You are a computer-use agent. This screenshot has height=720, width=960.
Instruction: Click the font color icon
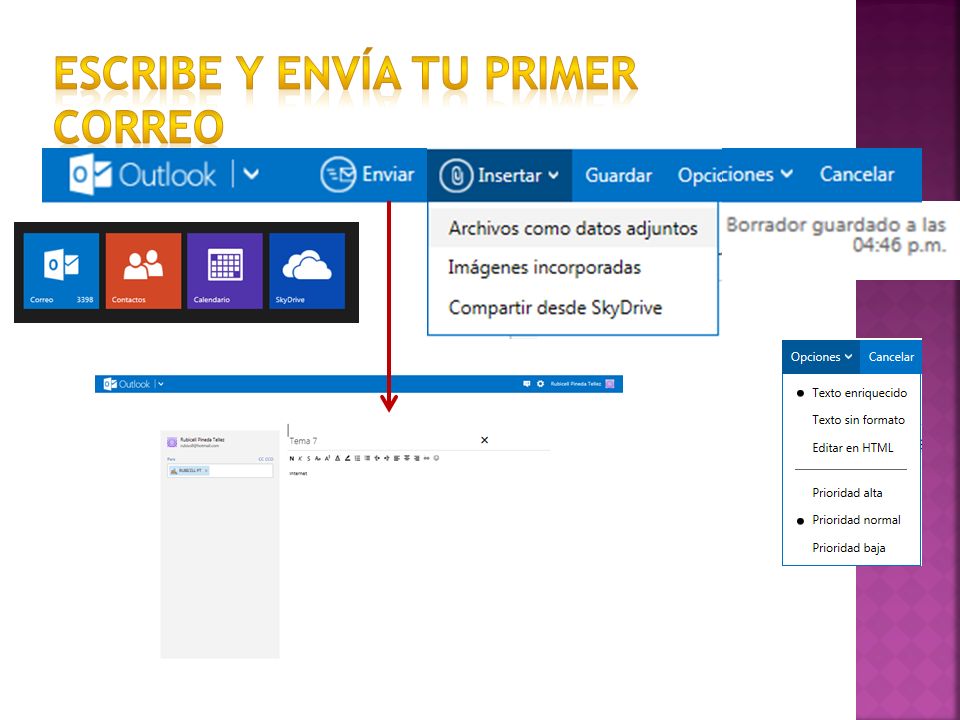[337, 459]
